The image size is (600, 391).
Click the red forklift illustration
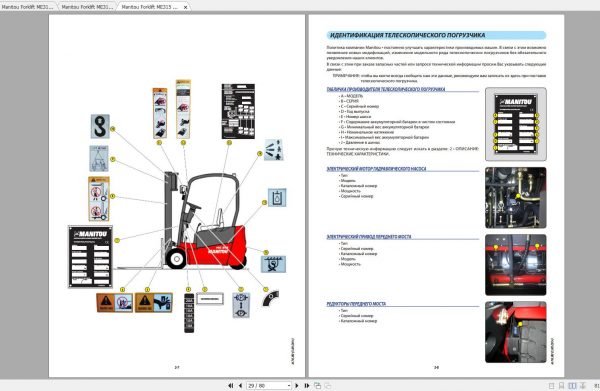[x=205, y=222]
